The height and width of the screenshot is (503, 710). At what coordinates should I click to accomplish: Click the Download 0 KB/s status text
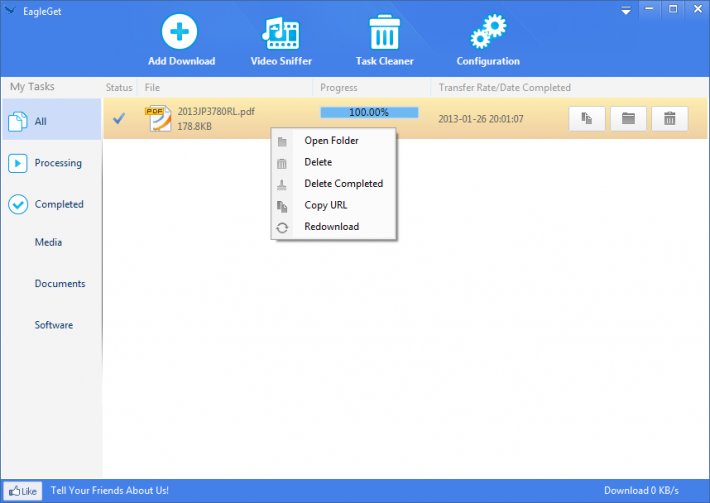[641, 490]
